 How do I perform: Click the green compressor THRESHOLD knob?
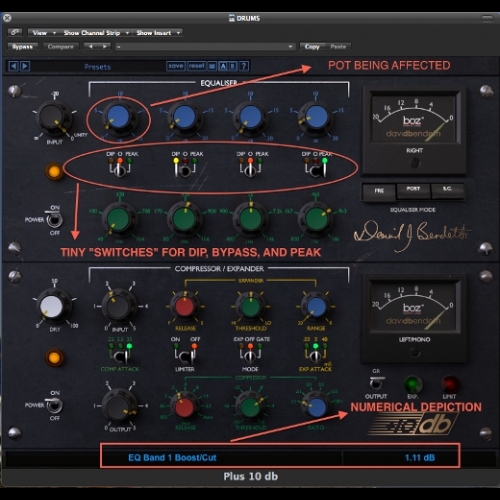pyautogui.click(x=250, y=406)
